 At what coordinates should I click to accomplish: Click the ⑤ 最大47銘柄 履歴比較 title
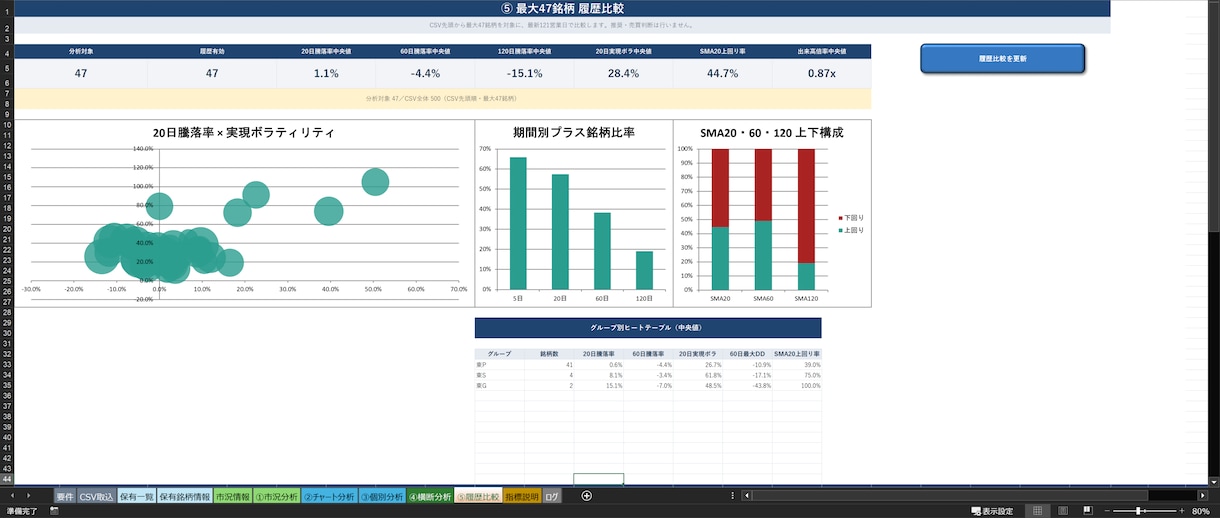(x=563, y=8)
